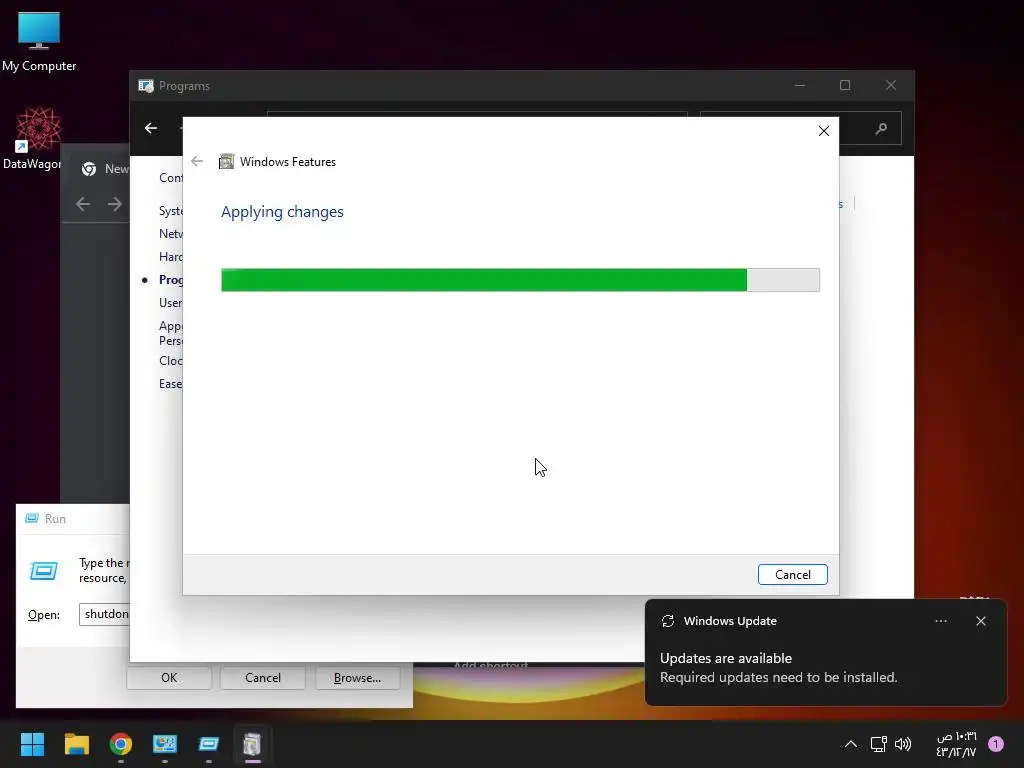
Task: Open the DataWagon desktop shortcut
Action: 33,138
